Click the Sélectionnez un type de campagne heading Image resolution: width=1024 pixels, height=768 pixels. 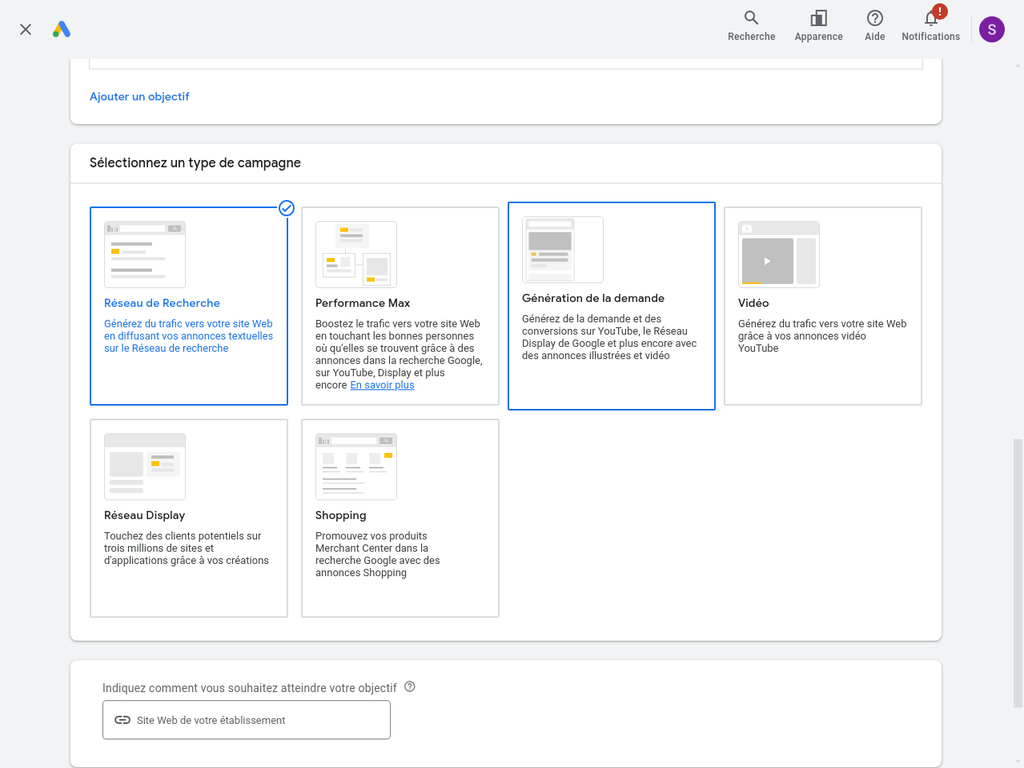[195, 163]
